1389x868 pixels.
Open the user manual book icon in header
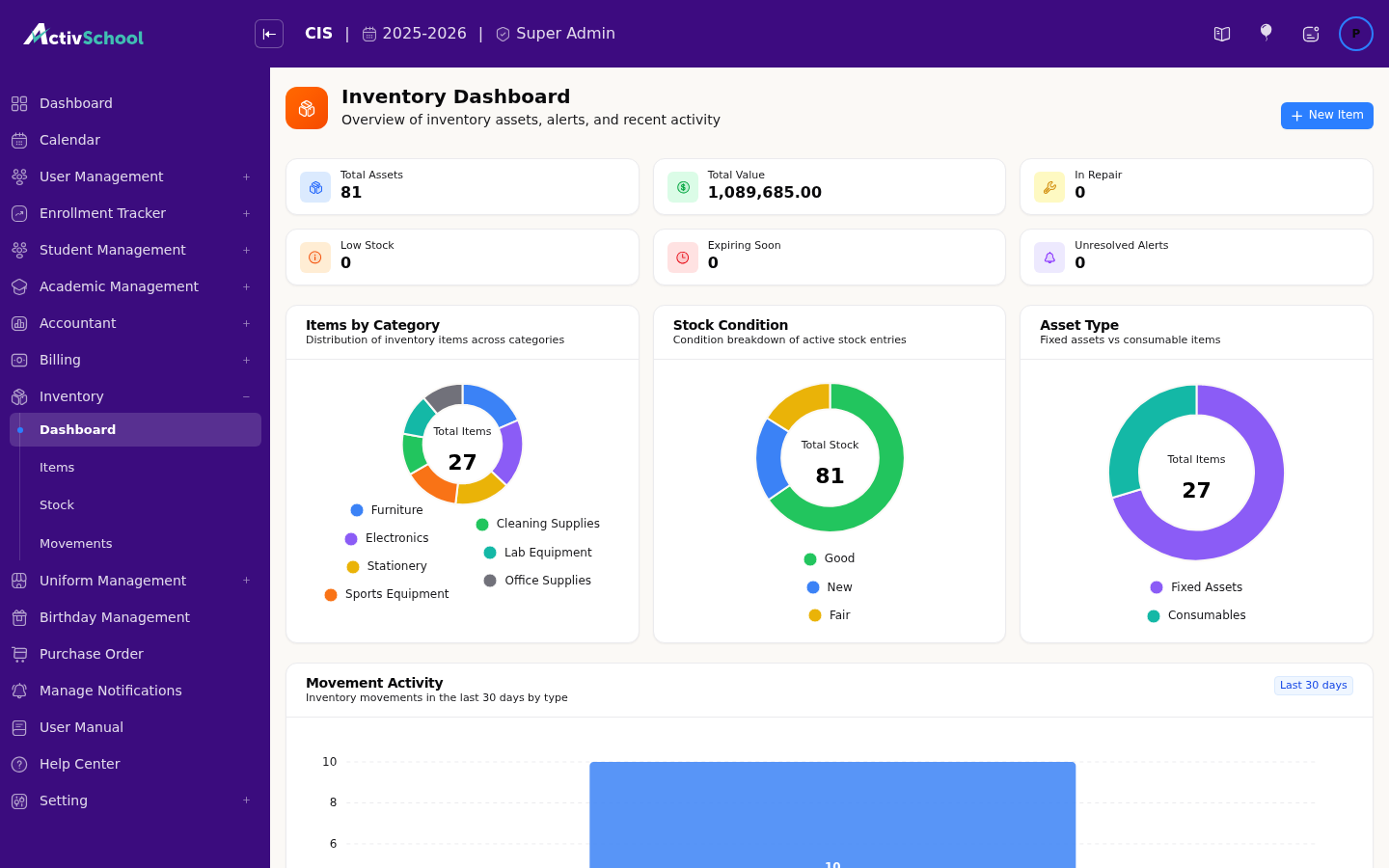[1222, 34]
